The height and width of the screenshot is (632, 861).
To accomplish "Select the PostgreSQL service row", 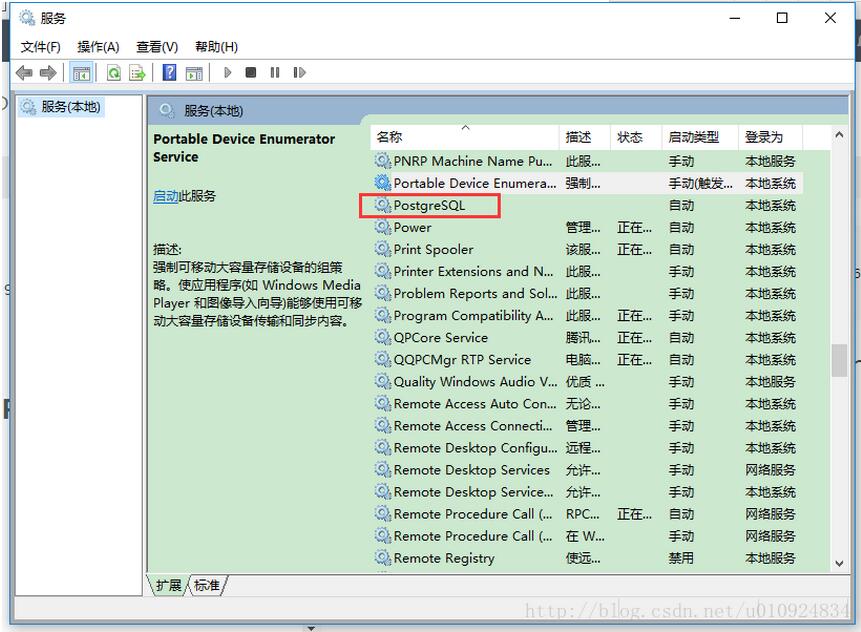I will [x=429, y=206].
